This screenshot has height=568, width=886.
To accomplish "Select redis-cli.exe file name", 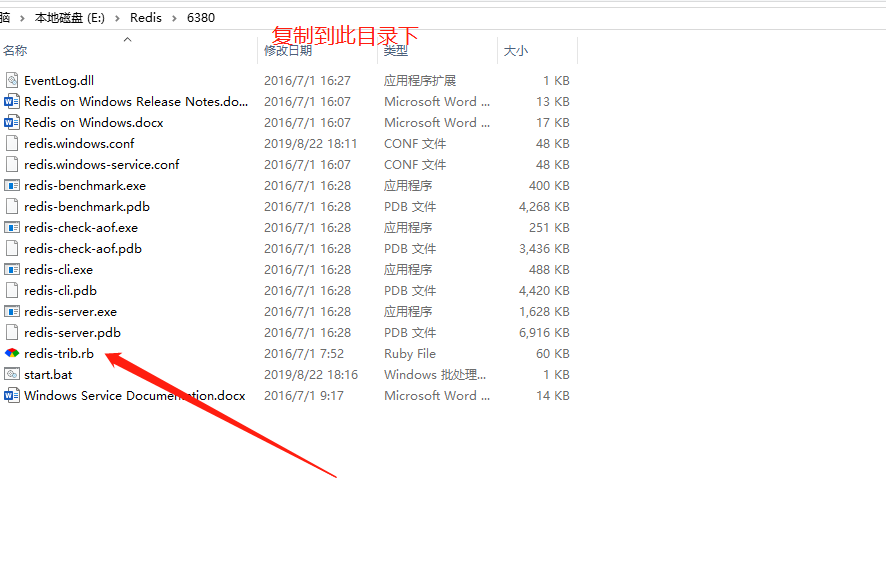I will 58,270.
